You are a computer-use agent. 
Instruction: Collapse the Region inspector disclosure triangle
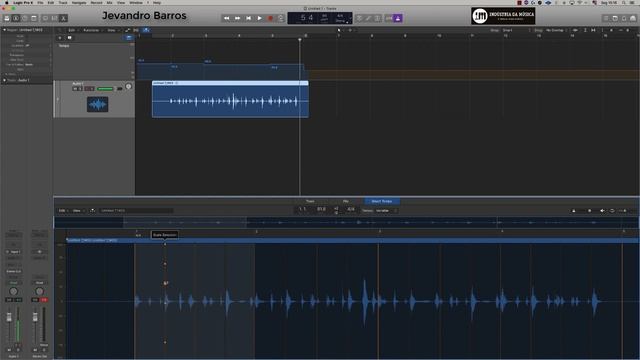click(4, 30)
